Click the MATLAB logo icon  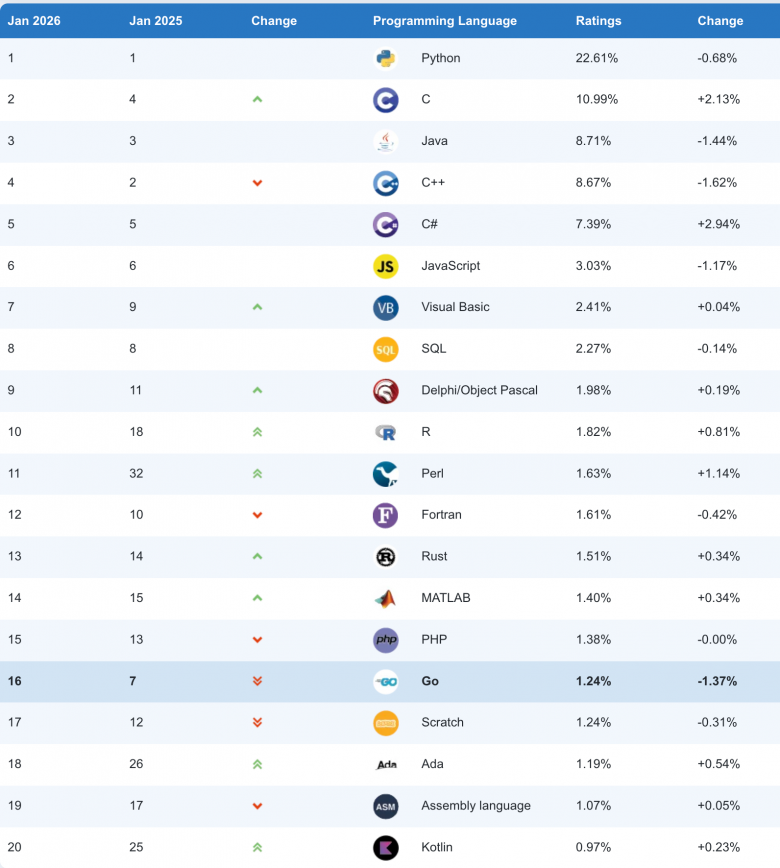[x=385, y=598]
